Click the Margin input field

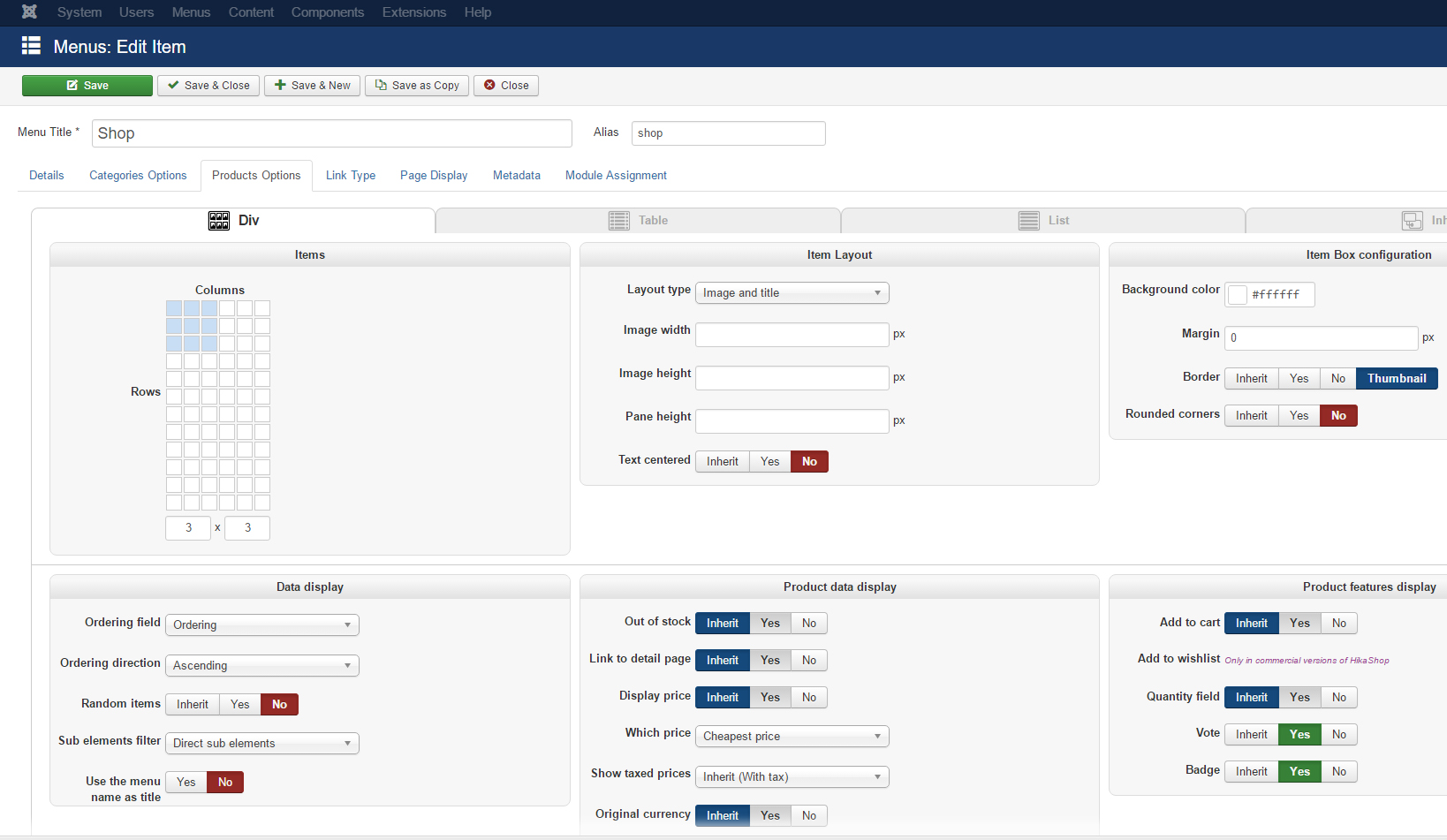[x=1322, y=338]
